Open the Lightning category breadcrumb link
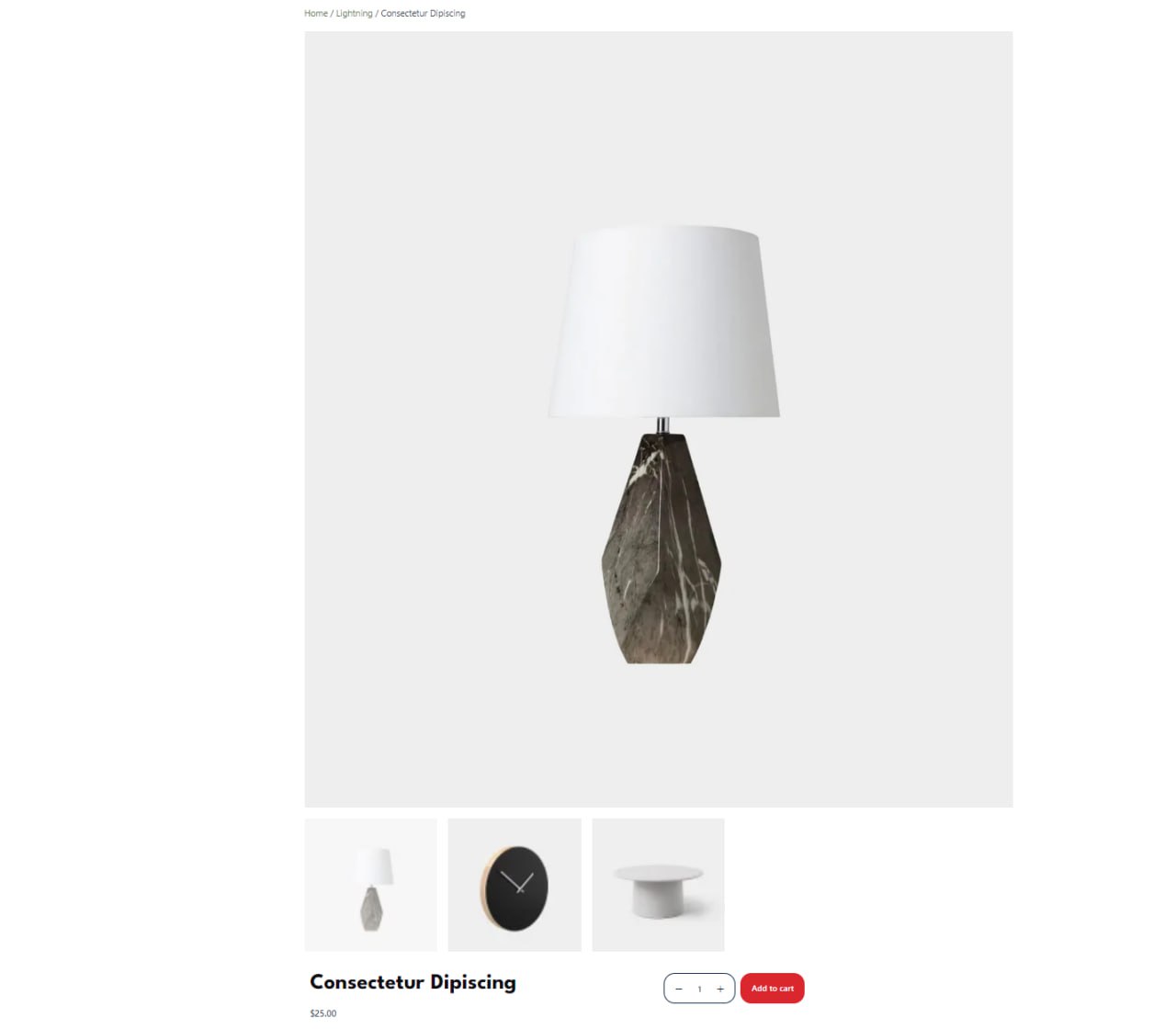The image size is (1176, 1029). [354, 14]
